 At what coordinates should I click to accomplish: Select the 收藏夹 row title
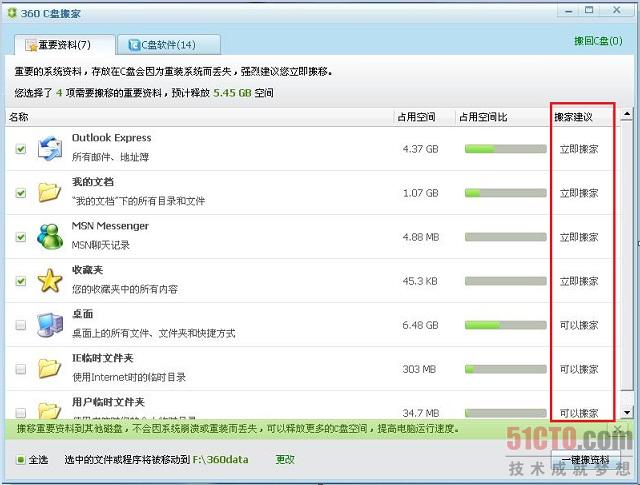pyautogui.click(x=87, y=270)
